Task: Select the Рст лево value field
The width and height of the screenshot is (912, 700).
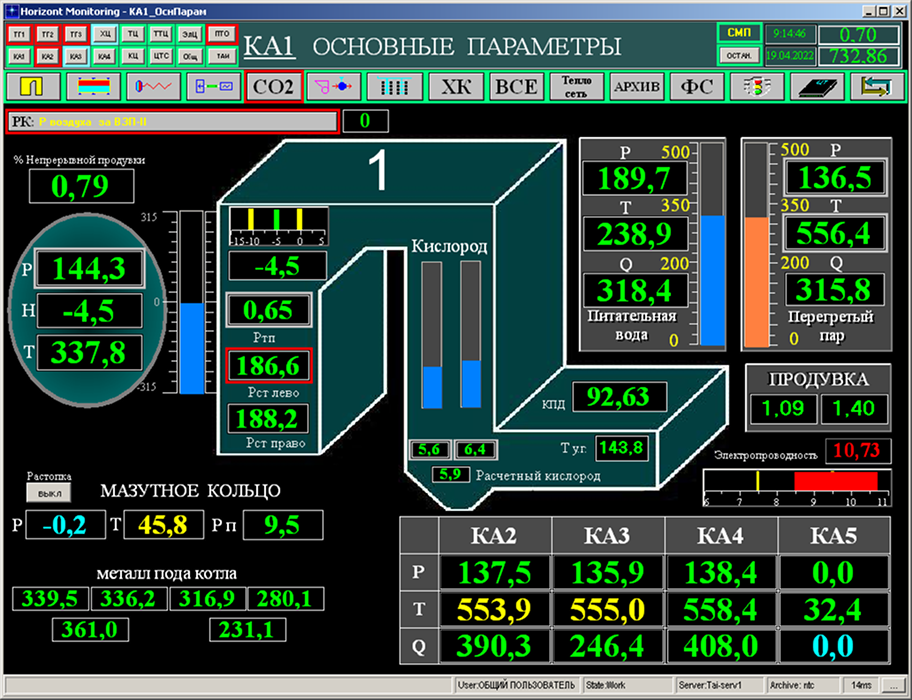Action: click(x=269, y=368)
